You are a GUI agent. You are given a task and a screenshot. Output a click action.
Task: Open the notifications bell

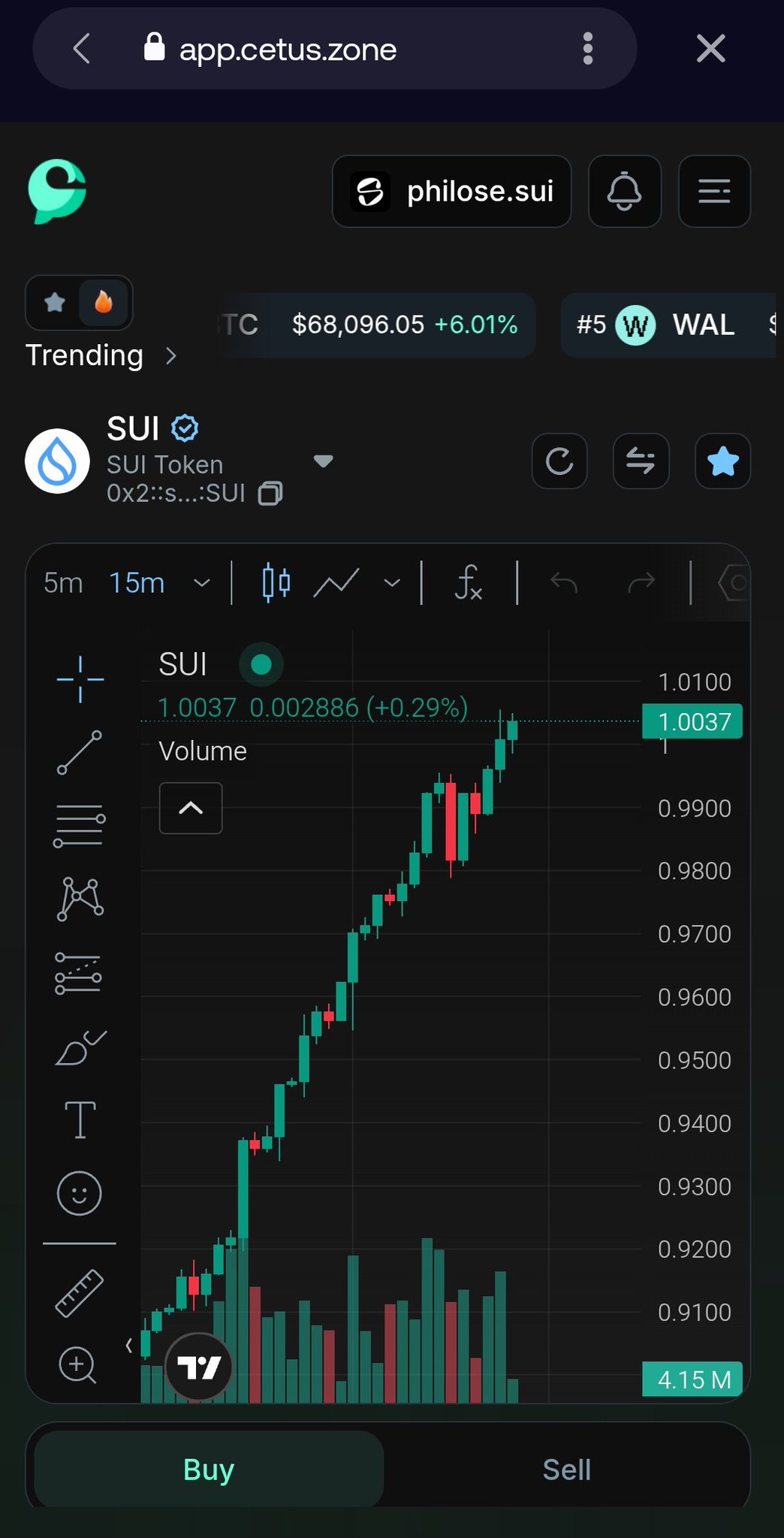pyautogui.click(x=624, y=192)
